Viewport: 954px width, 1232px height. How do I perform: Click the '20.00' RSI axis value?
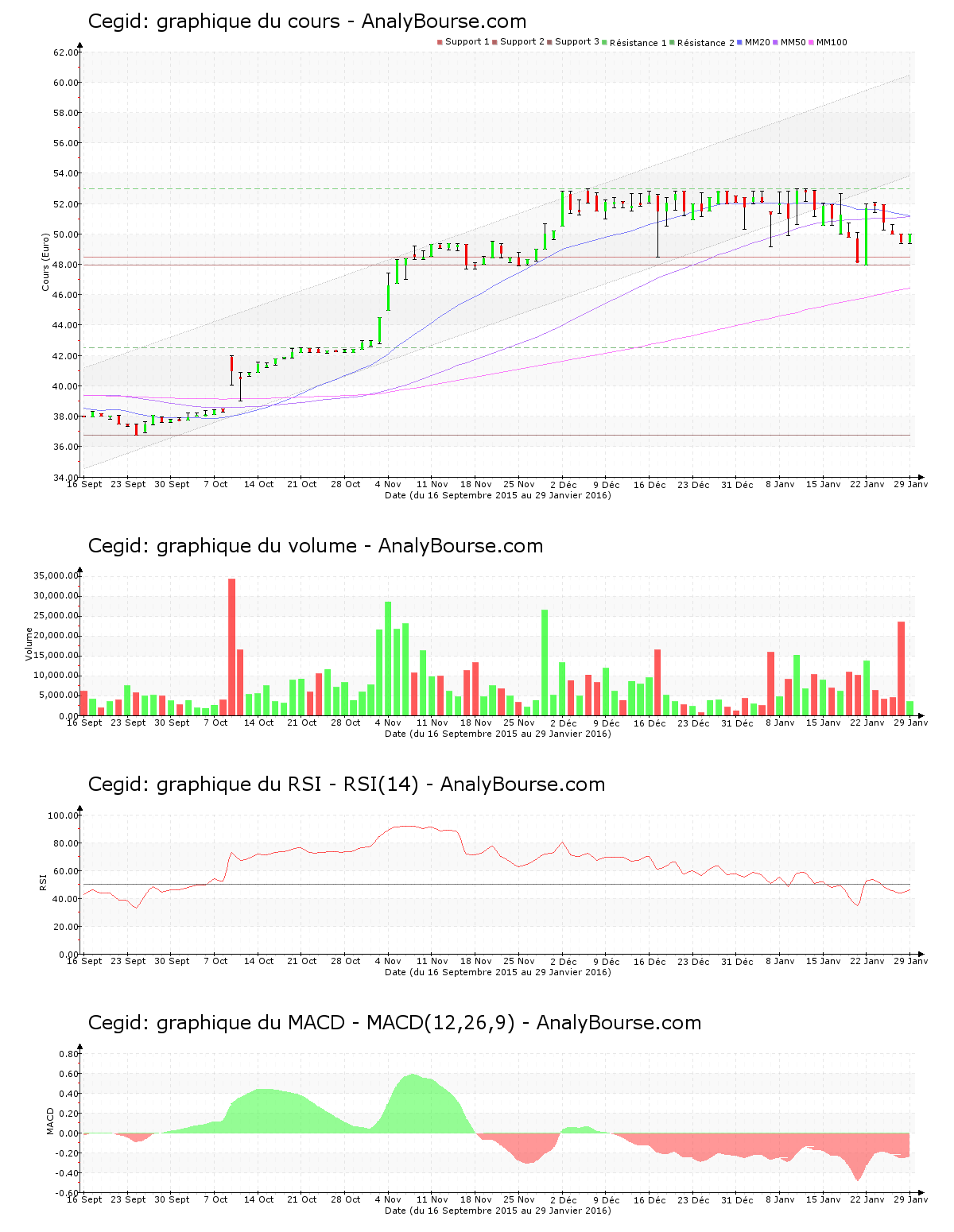[66, 927]
